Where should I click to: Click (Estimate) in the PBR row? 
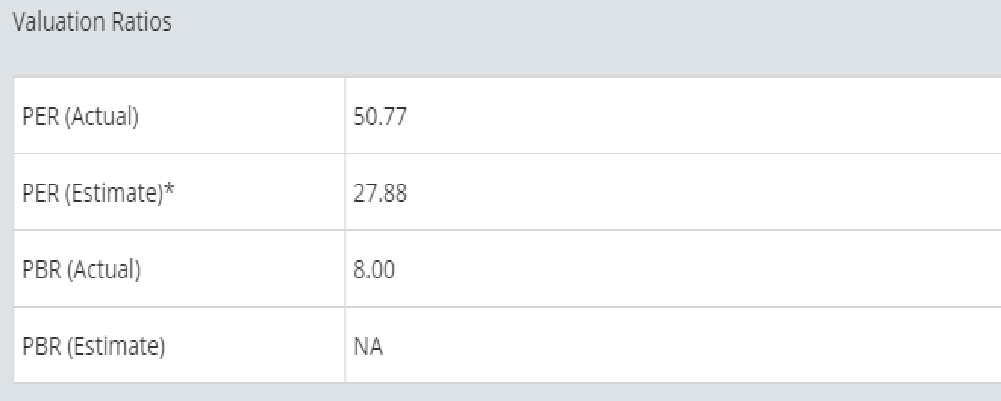coord(113,346)
